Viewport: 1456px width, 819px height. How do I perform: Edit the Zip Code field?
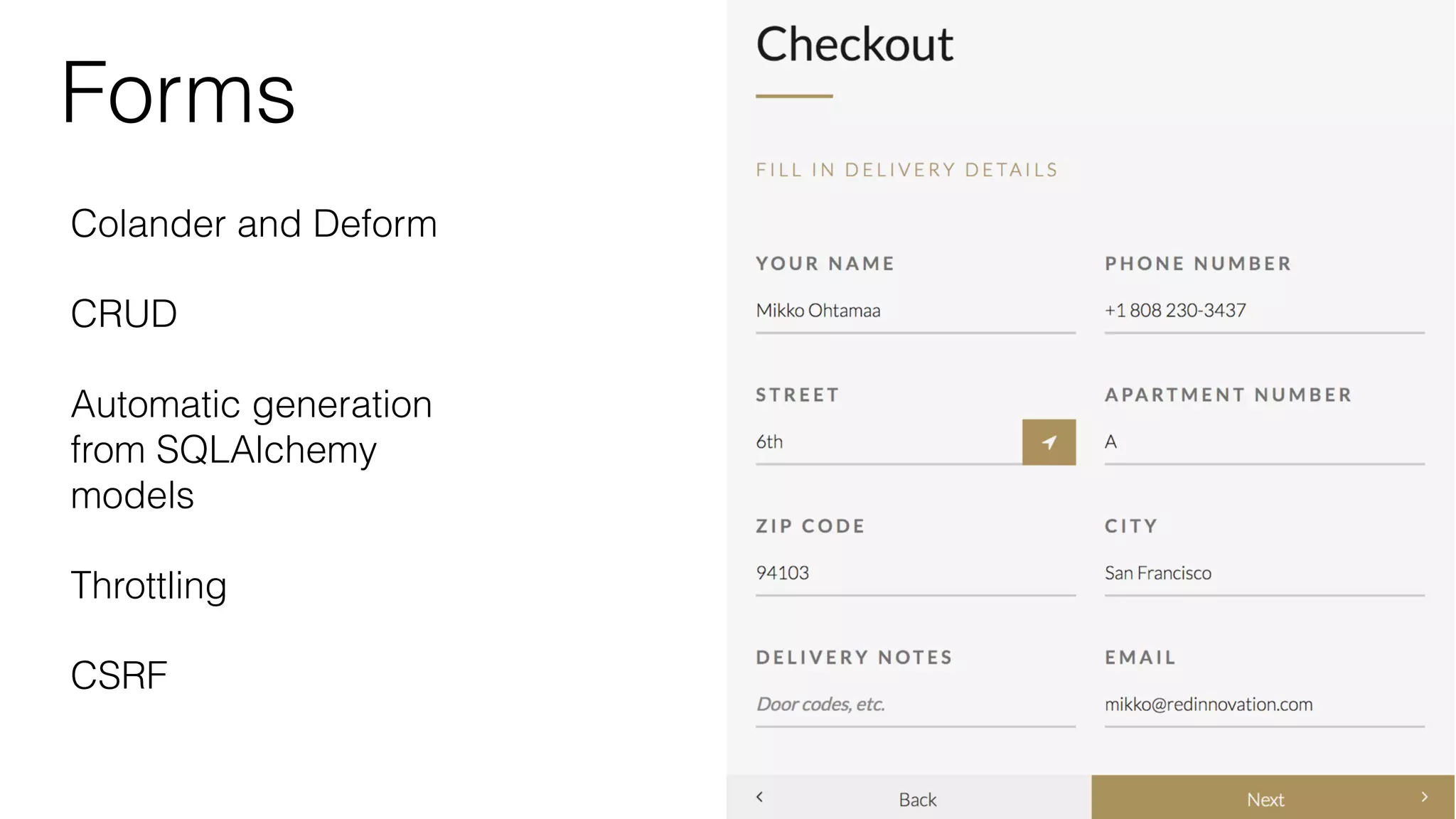(915, 573)
